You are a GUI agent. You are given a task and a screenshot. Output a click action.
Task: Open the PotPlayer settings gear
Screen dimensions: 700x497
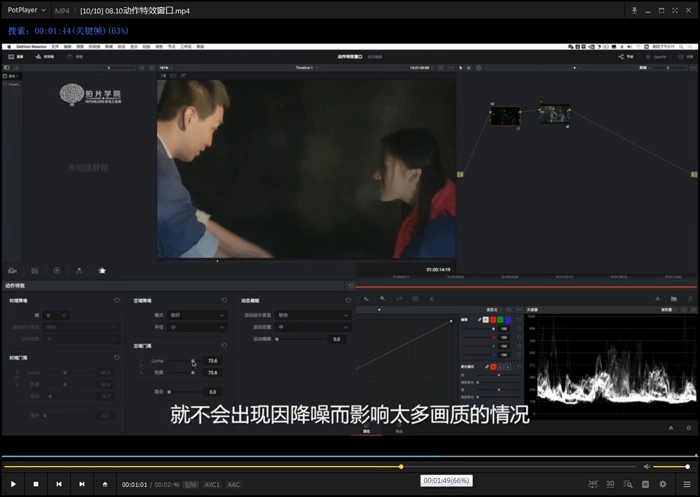point(662,484)
